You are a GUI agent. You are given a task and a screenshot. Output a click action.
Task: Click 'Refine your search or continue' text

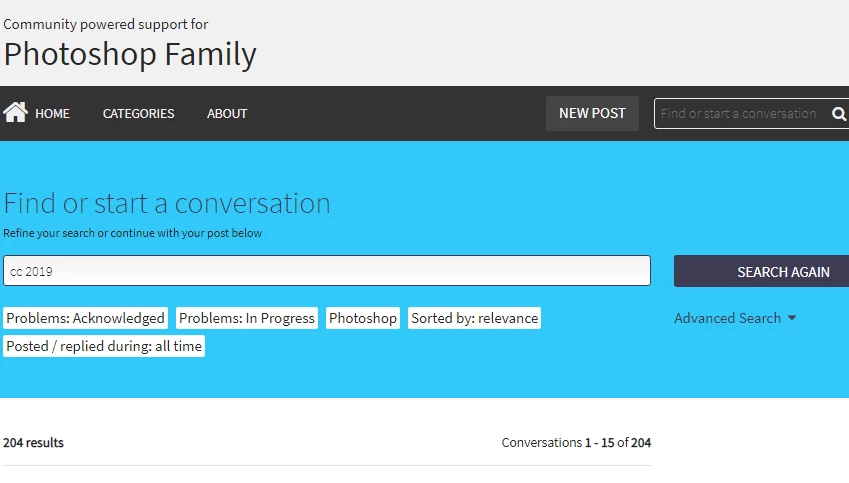[x=133, y=233]
